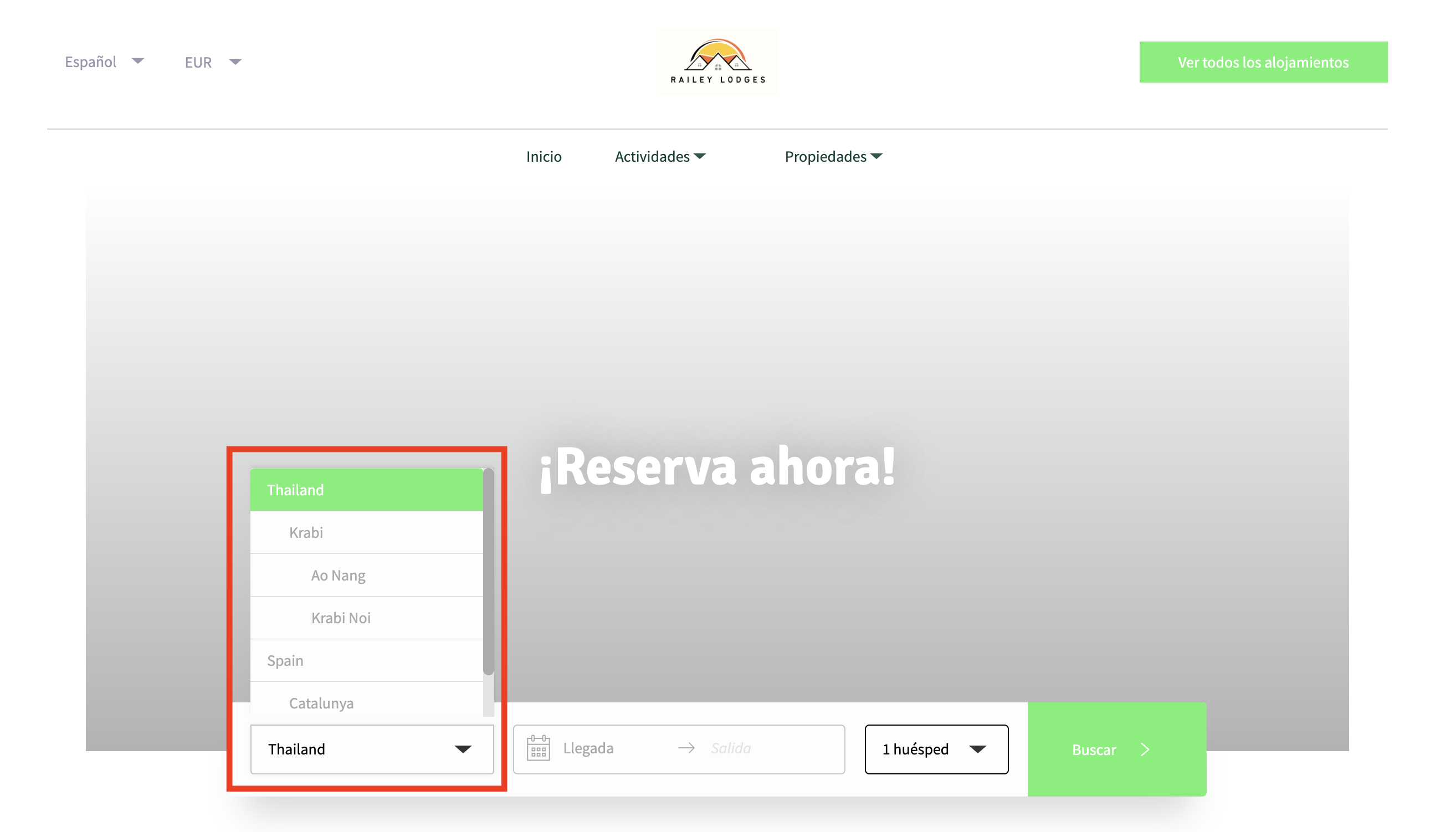The height and width of the screenshot is (832, 1456).
Task: Click the calendar icon by Llegada
Action: pos(538,748)
